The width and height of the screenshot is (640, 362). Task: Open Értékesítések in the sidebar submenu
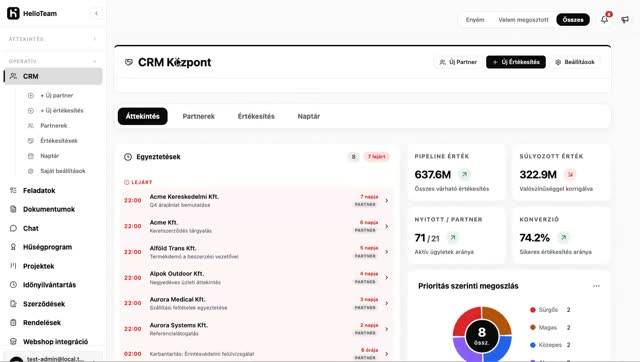[x=59, y=141]
